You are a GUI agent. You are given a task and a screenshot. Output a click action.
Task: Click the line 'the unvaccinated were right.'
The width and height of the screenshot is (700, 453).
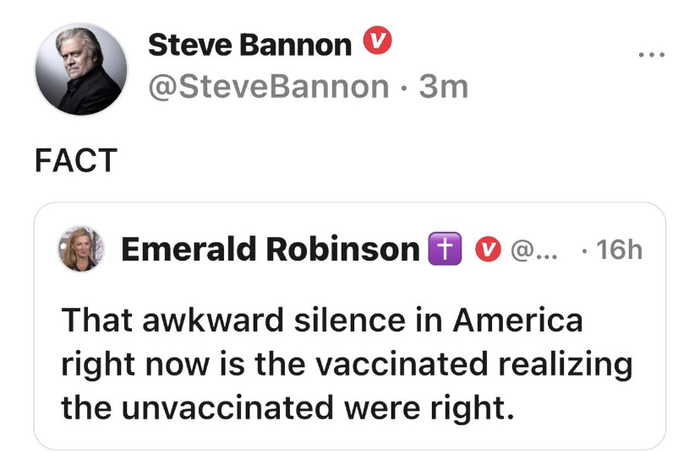click(286, 407)
